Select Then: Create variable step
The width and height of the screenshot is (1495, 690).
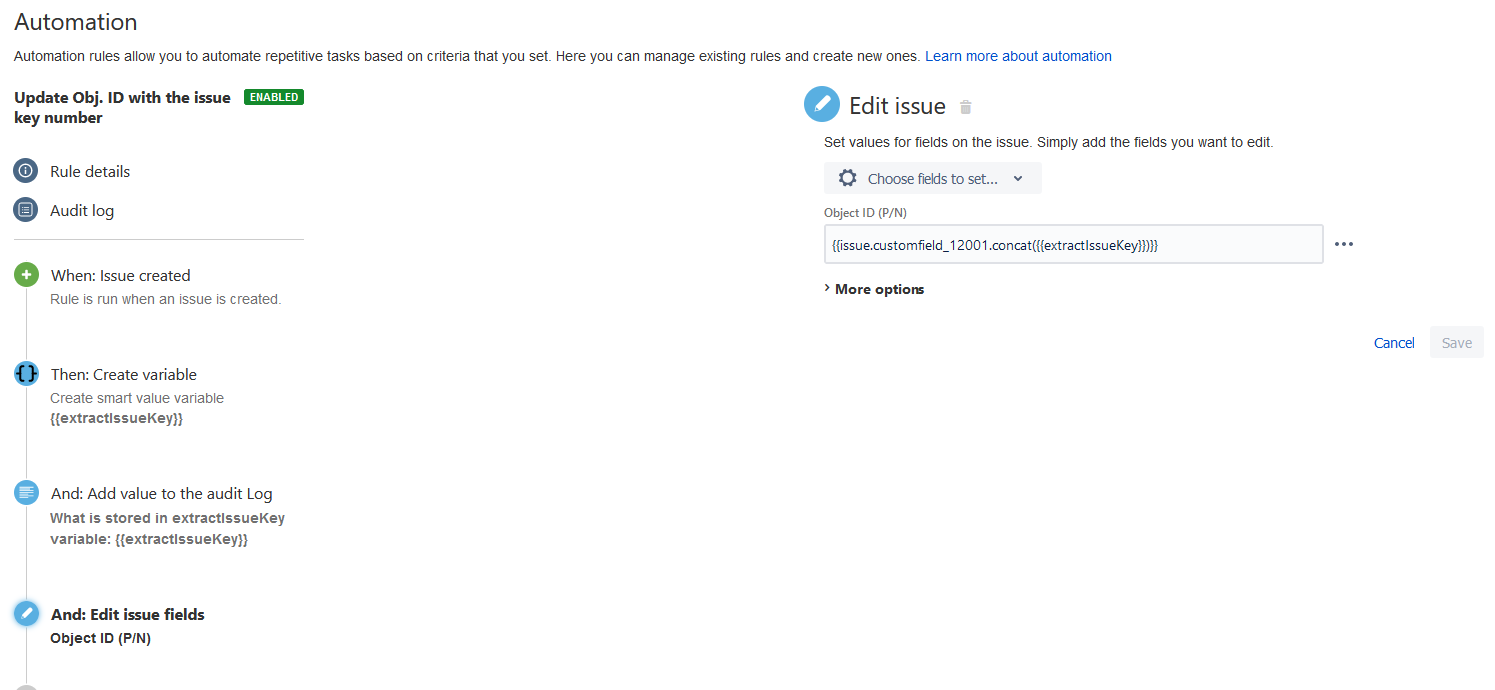[124, 374]
